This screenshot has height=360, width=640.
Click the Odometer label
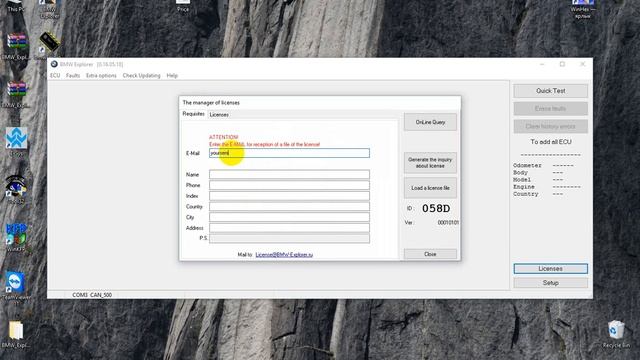tap(527, 165)
